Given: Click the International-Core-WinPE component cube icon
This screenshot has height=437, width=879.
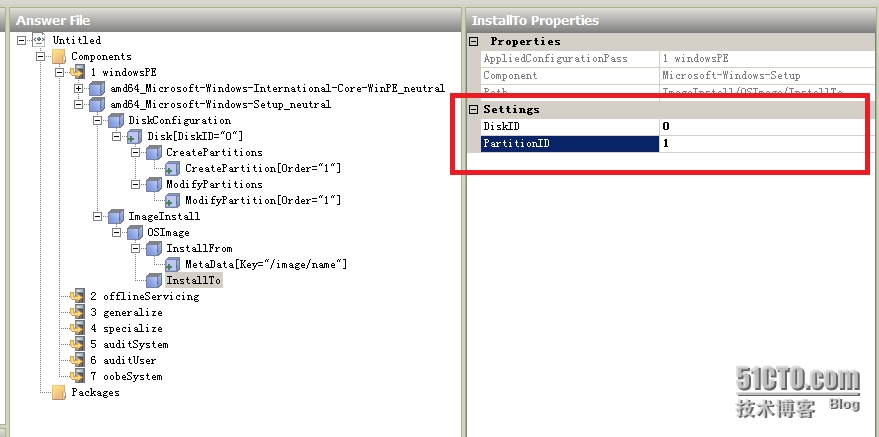Looking at the screenshot, I should click(97, 89).
